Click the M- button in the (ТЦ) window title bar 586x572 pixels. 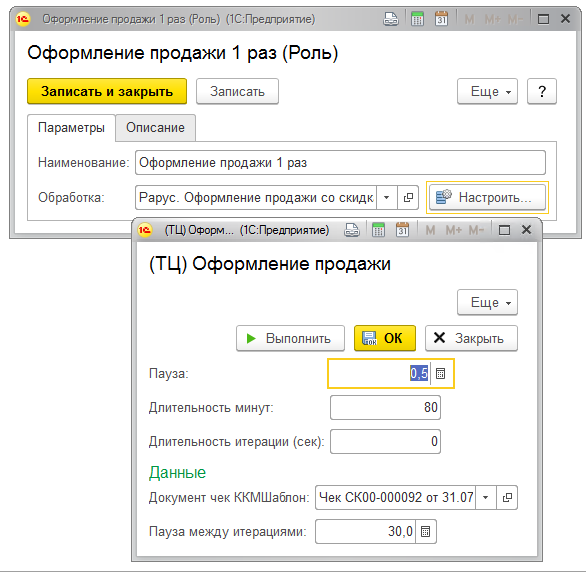click(x=476, y=230)
